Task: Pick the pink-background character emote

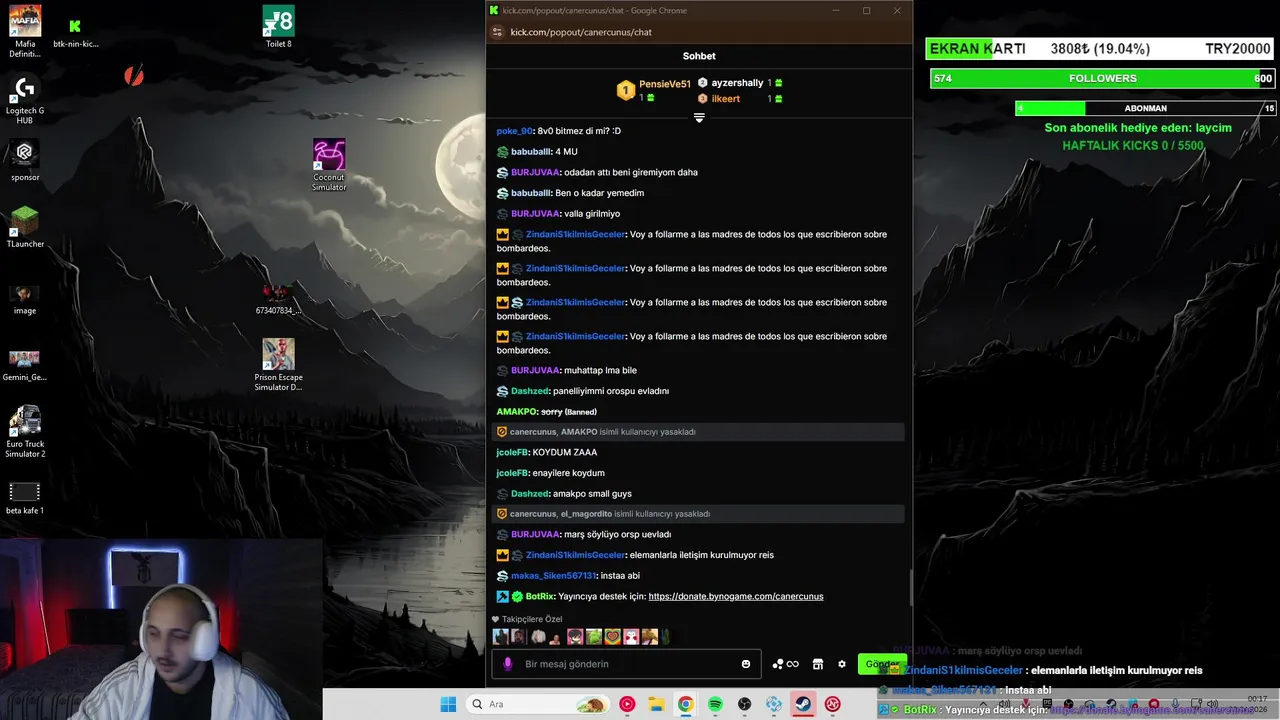Action: point(575,637)
